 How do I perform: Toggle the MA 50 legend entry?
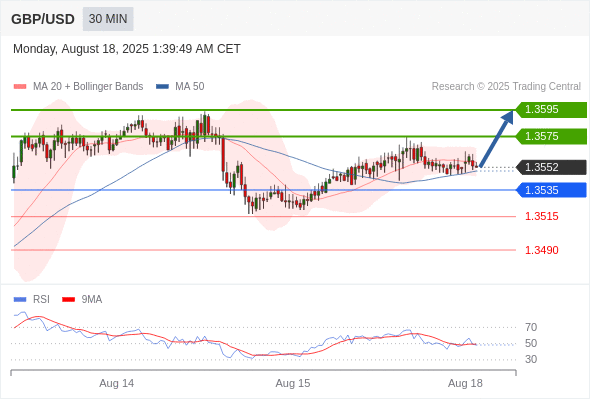pos(180,87)
